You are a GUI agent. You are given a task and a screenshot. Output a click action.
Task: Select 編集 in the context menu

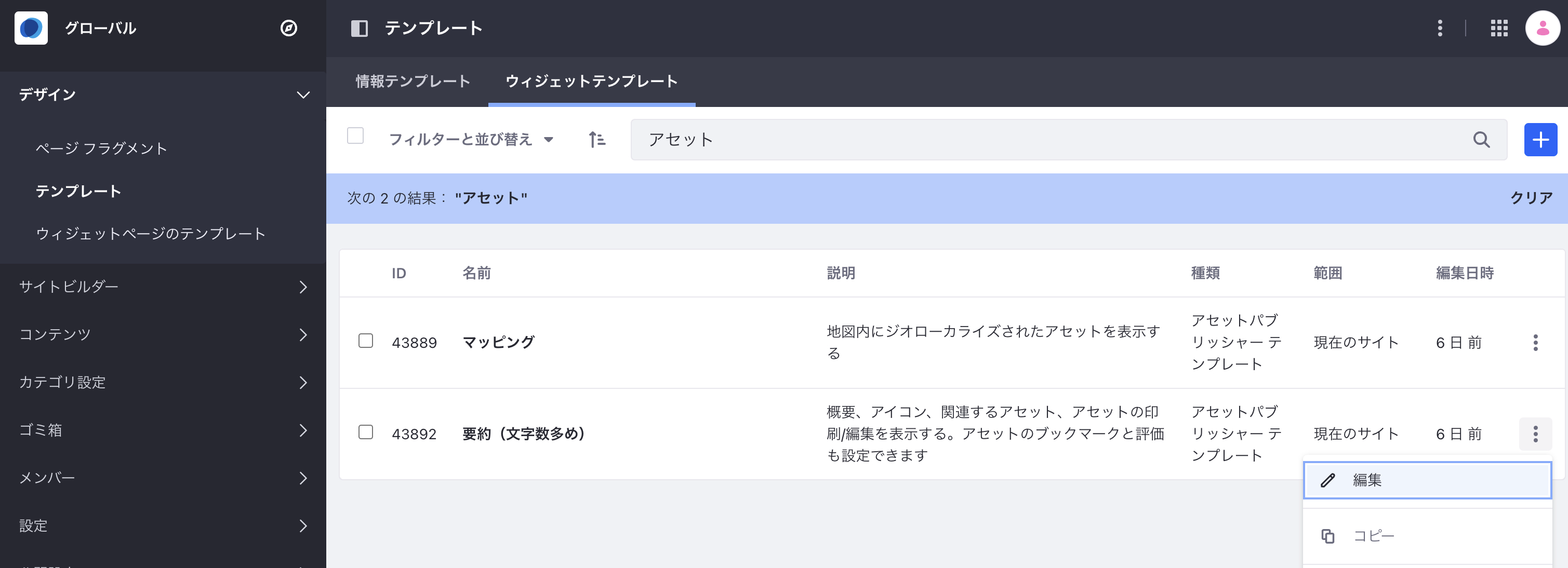click(x=1427, y=480)
